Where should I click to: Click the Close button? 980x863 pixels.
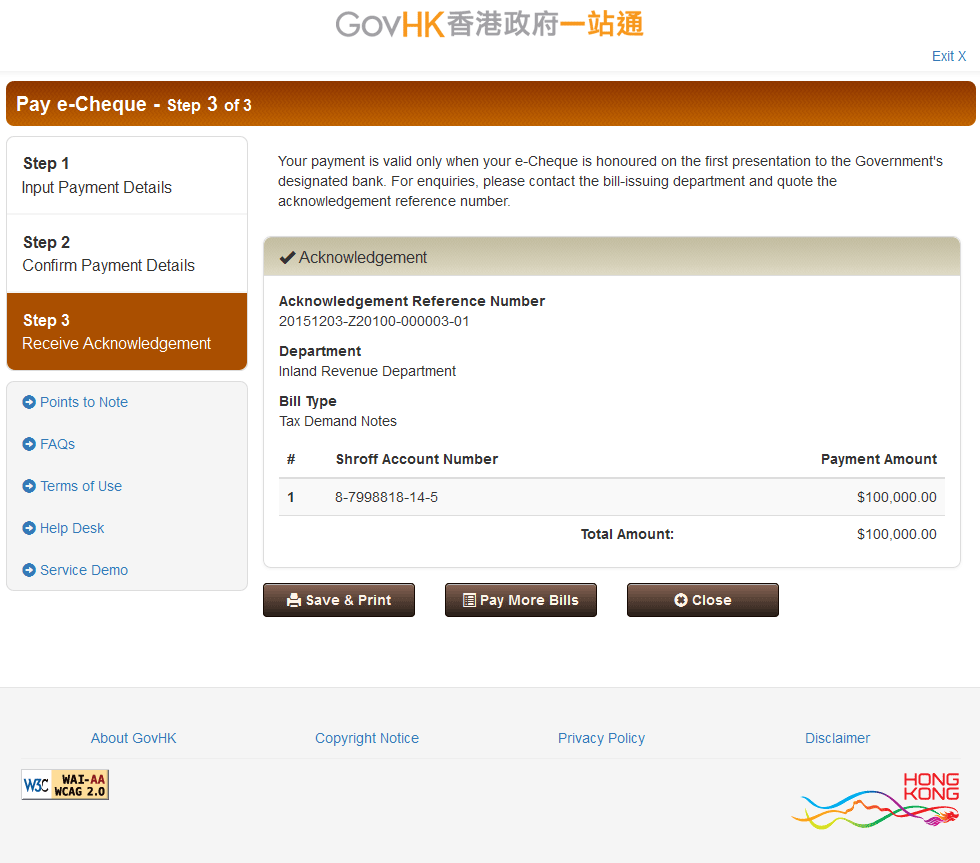pos(702,600)
